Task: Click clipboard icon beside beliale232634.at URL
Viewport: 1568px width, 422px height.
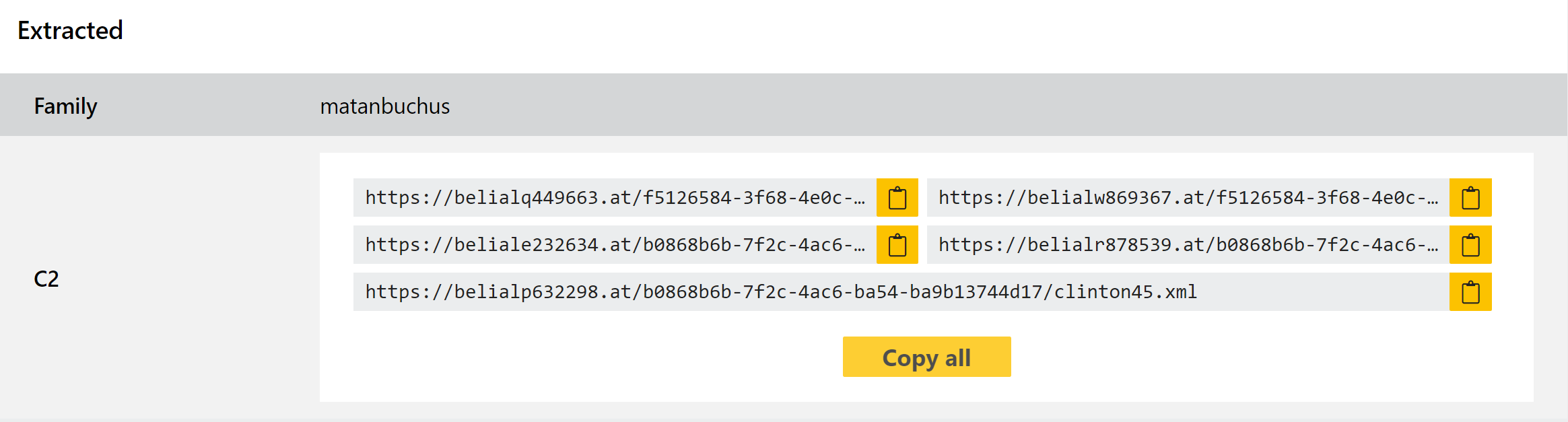Action: click(x=897, y=245)
